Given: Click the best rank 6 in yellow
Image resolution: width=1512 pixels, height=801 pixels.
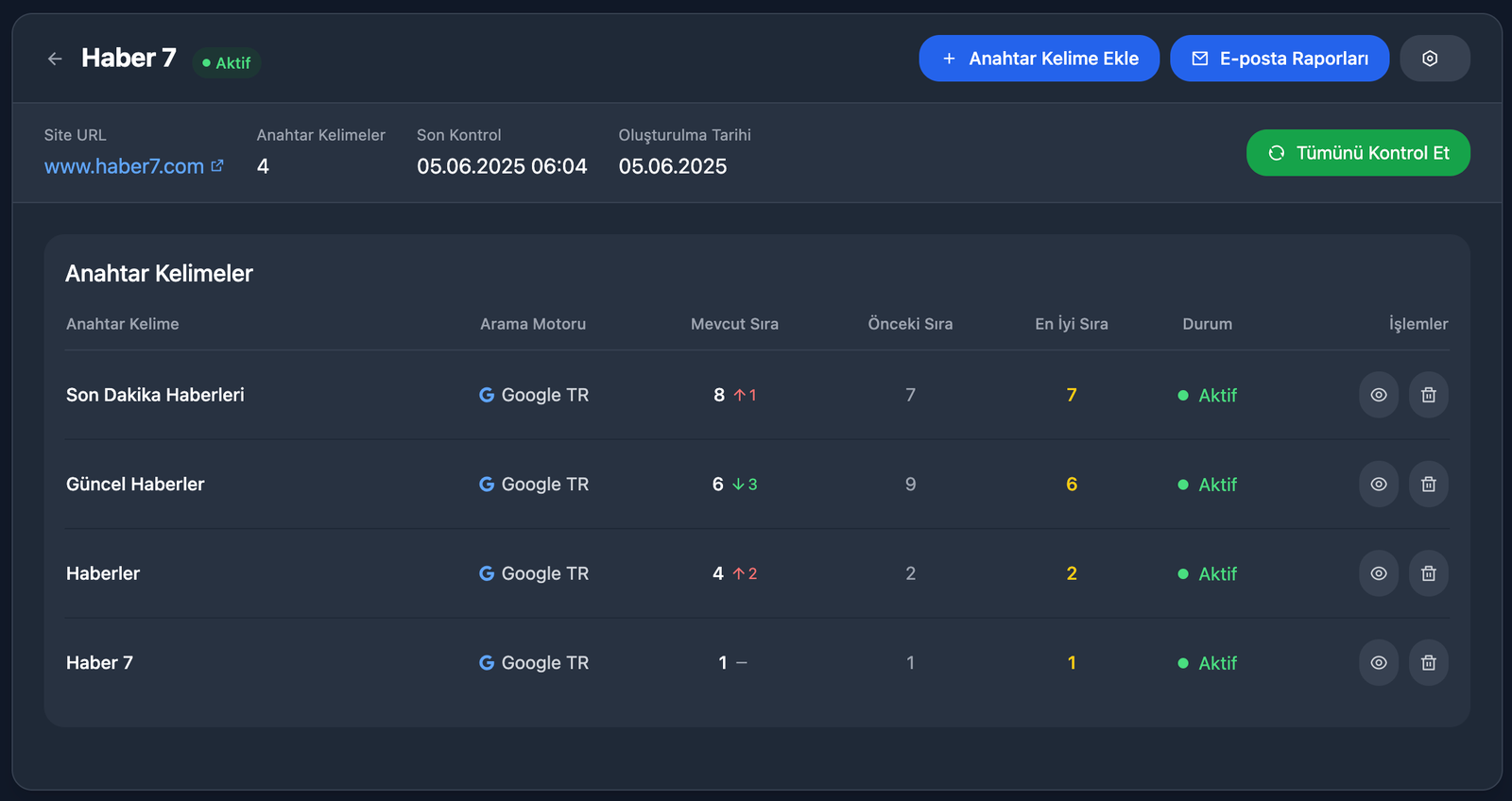Looking at the screenshot, I should click(x=1072, y=484).
